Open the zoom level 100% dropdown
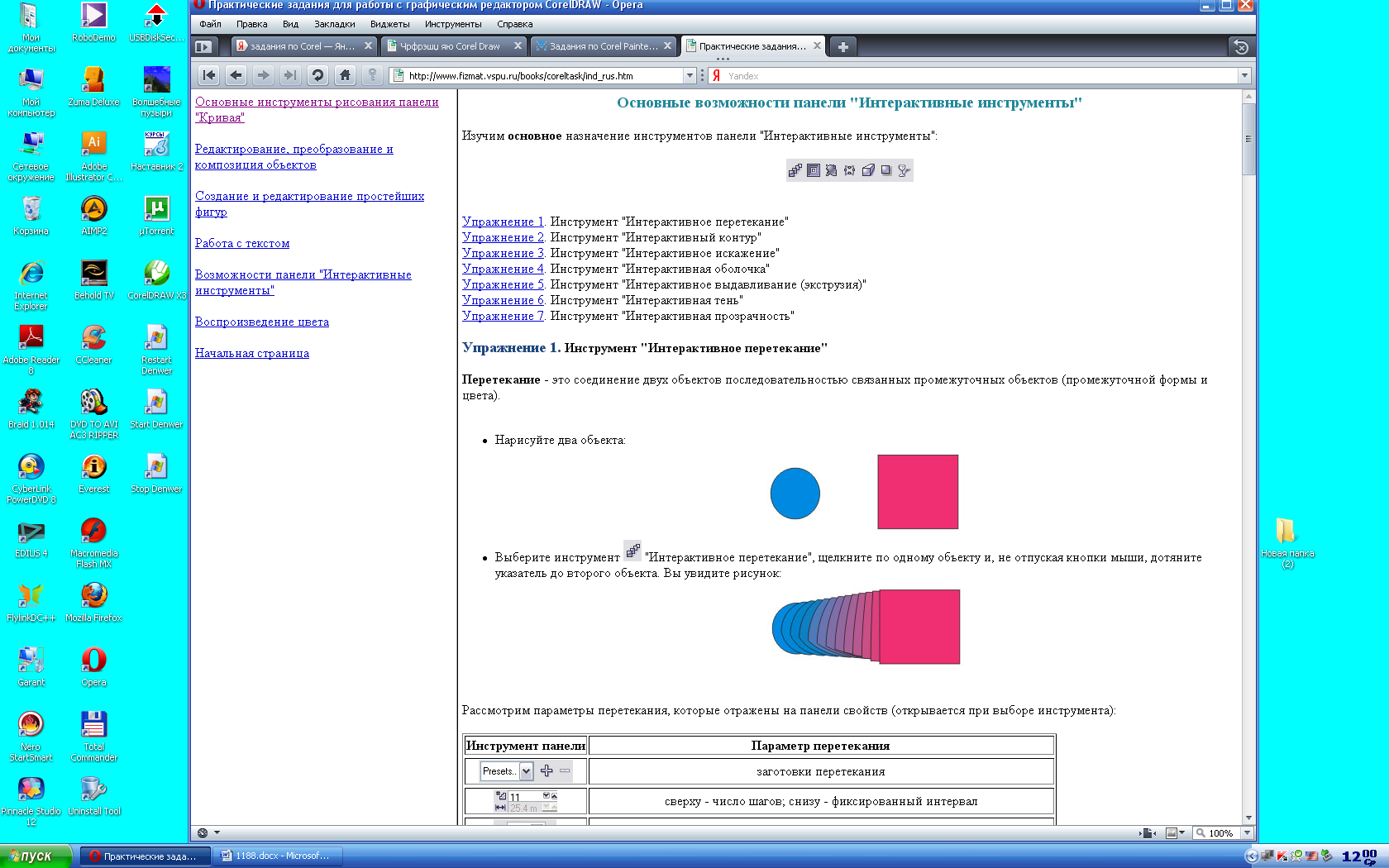 tap(1248, 832)
